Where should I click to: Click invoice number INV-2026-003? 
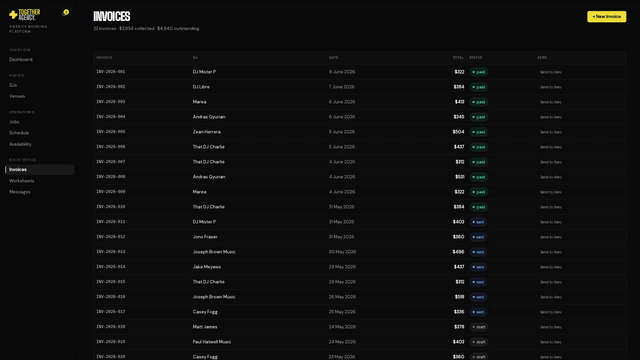[x=111, y=102]
